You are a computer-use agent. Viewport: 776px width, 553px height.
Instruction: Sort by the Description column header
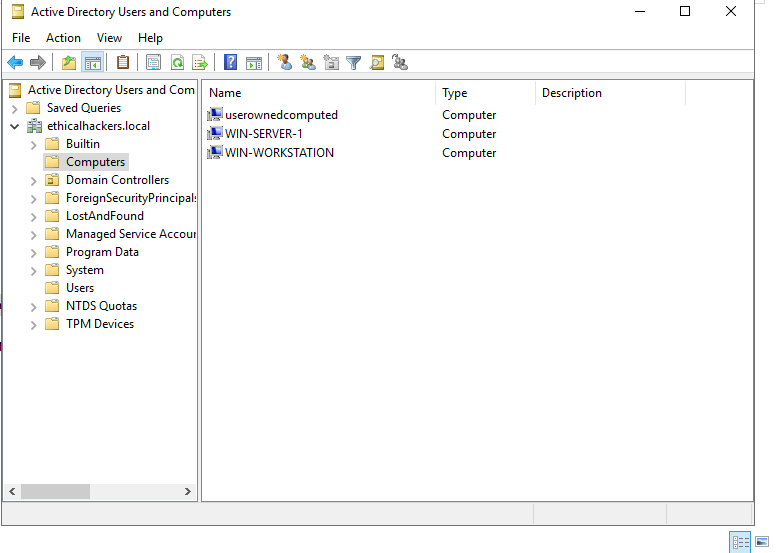pyautogui.click(x=611, y=93)
